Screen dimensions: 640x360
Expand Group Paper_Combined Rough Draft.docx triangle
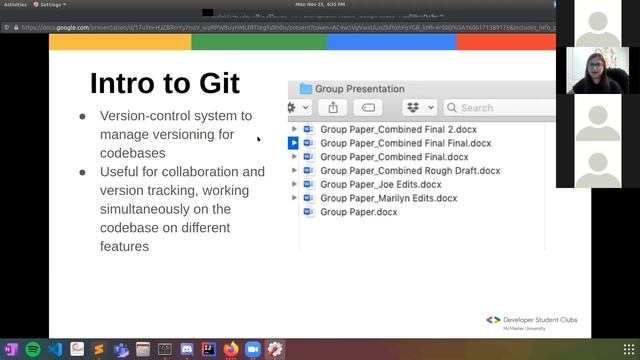[294, 170]
